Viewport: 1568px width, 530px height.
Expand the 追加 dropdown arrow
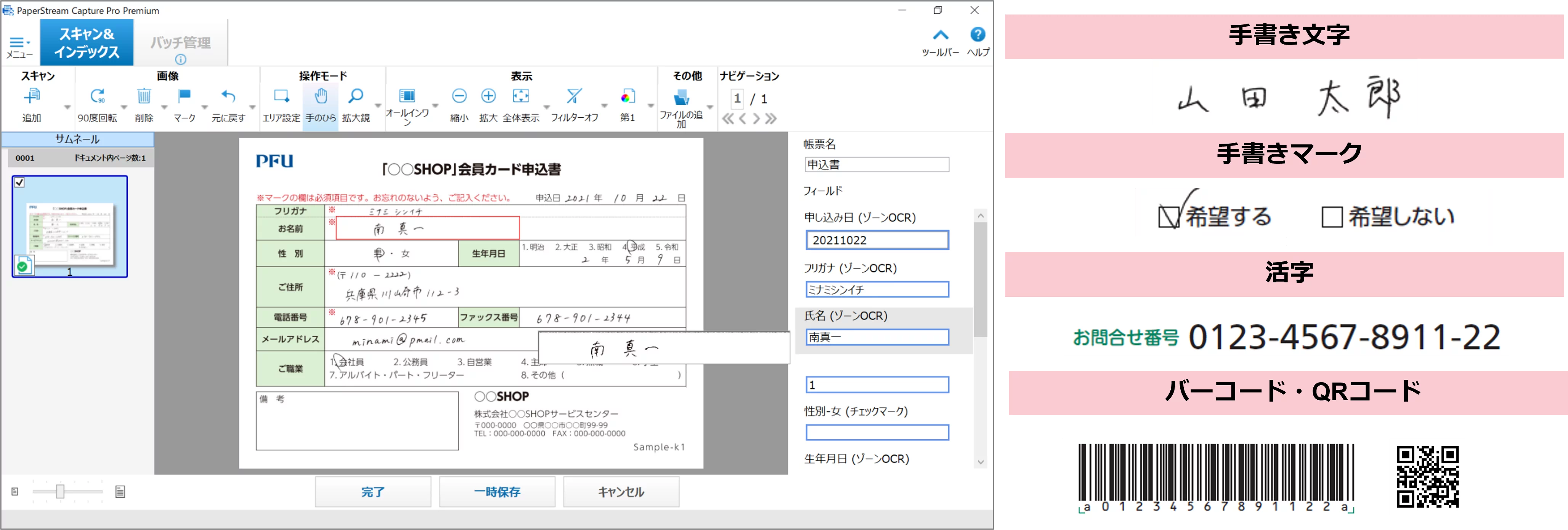coord(67,107)
